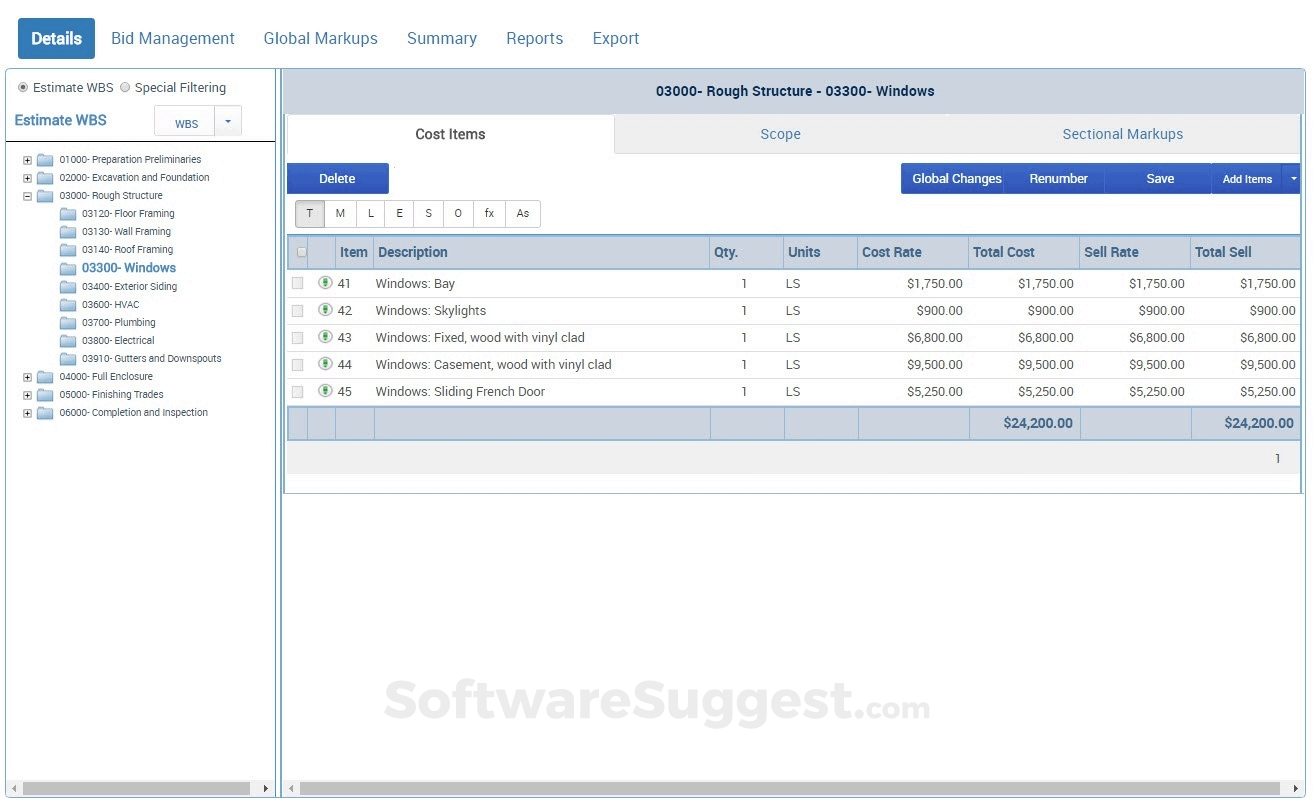The image size is (1313, 798).
Task: Open the WBS dropdown
Action: pos(227,122)
